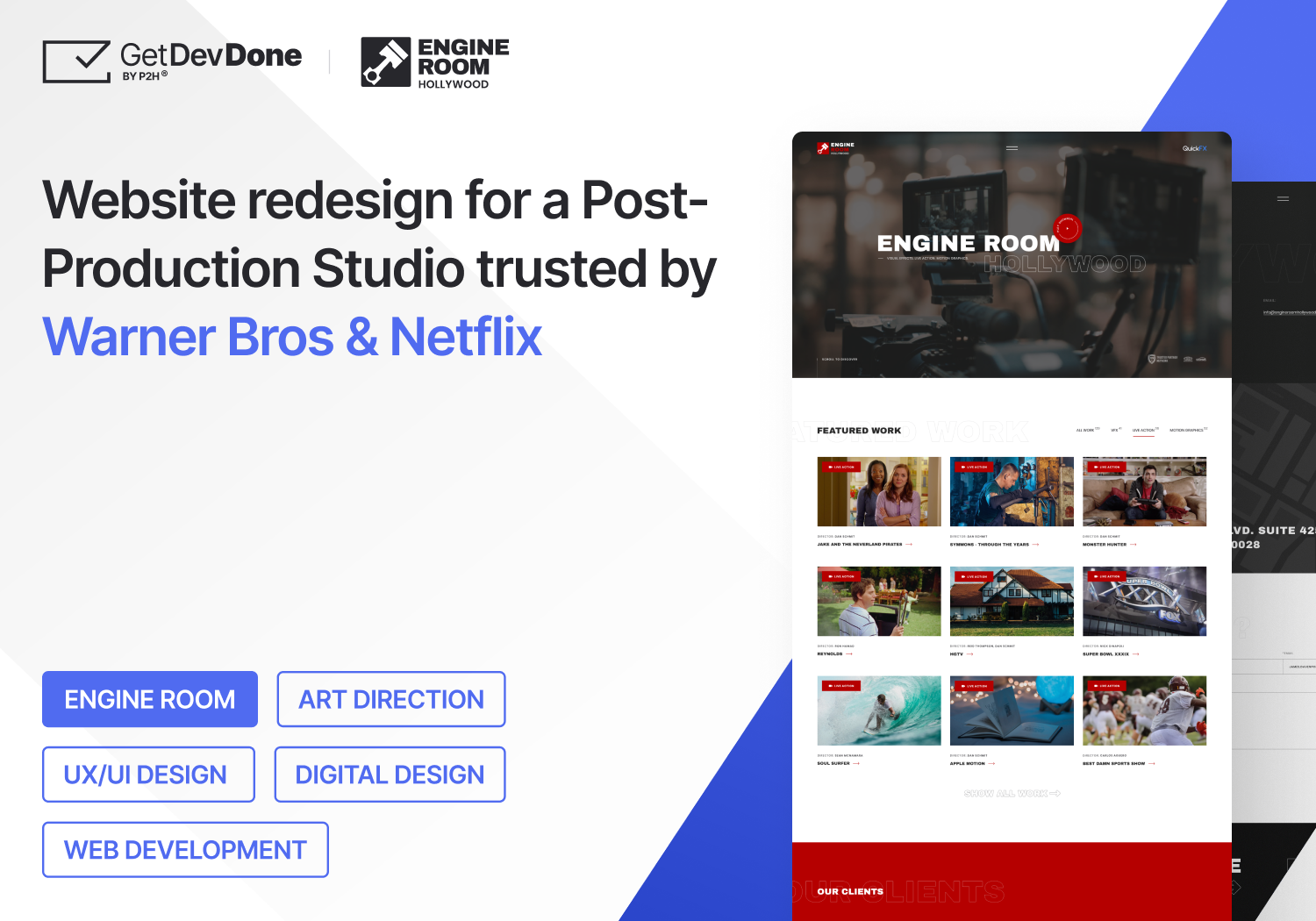The width and height of the screenshot is (1316, 921).
Task: Click the arrow next to Monster Hunter title
Action: coord(1134,545)
